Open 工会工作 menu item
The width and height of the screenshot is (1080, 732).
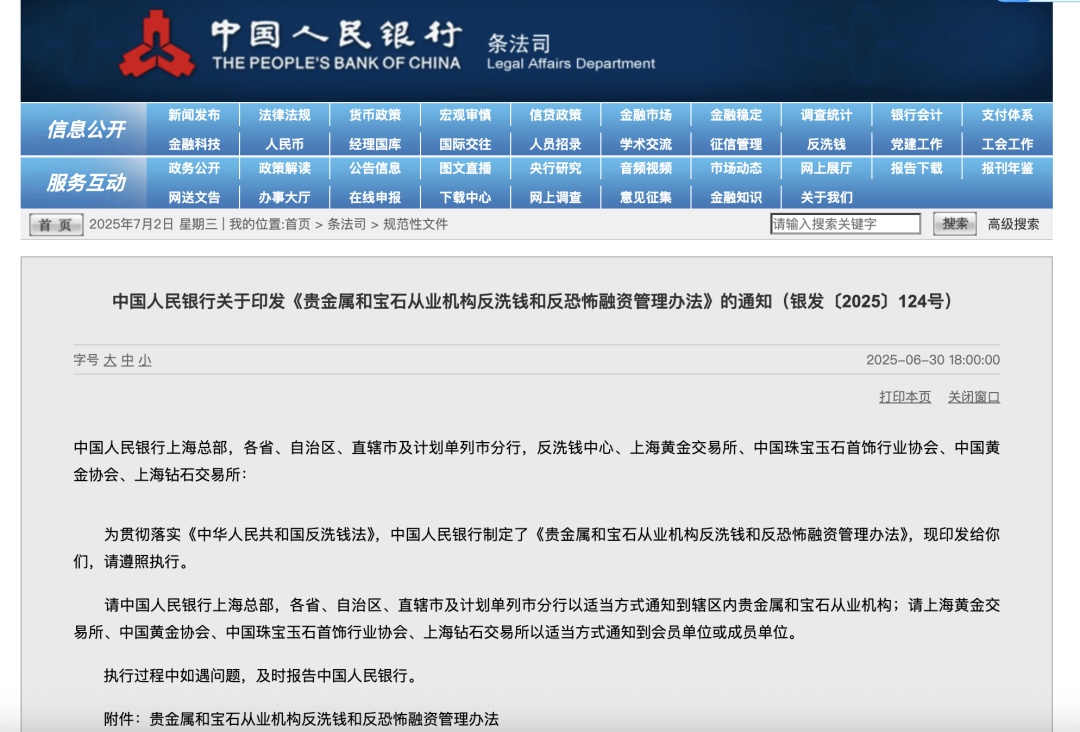[1007, 144]
